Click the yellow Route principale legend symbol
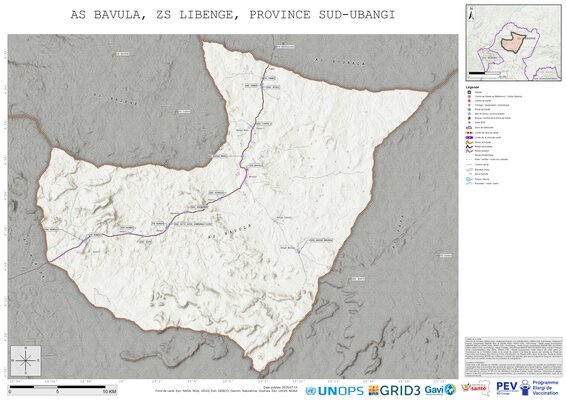The image size is (566, 400). pyautogui.click(x=469, y=142)
